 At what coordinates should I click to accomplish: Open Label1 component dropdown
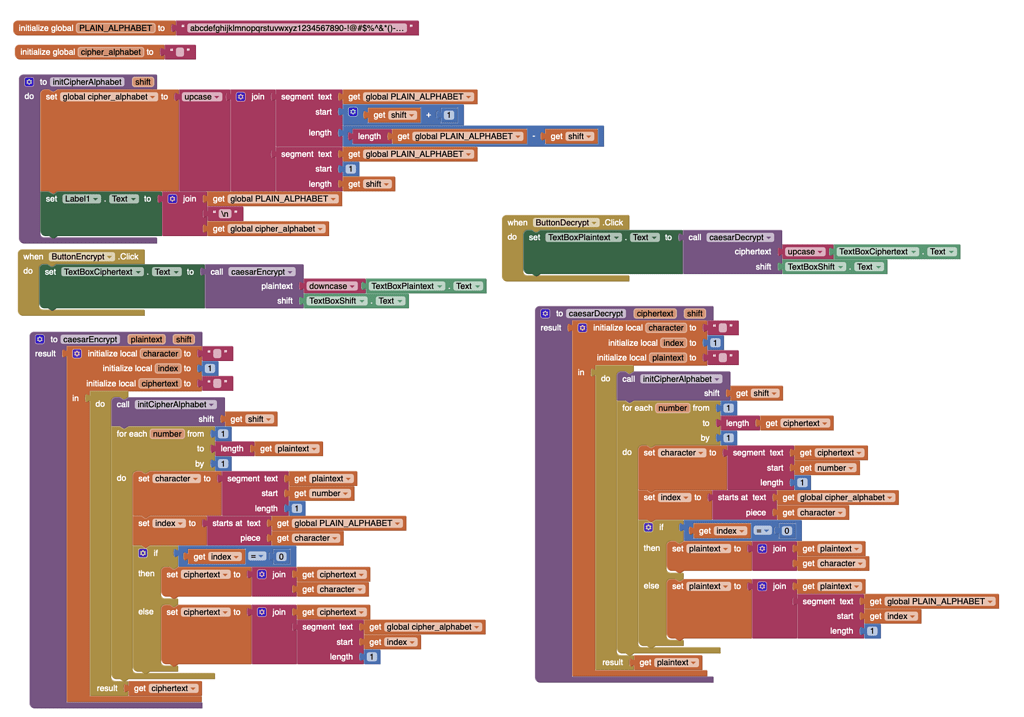(82, 199)
